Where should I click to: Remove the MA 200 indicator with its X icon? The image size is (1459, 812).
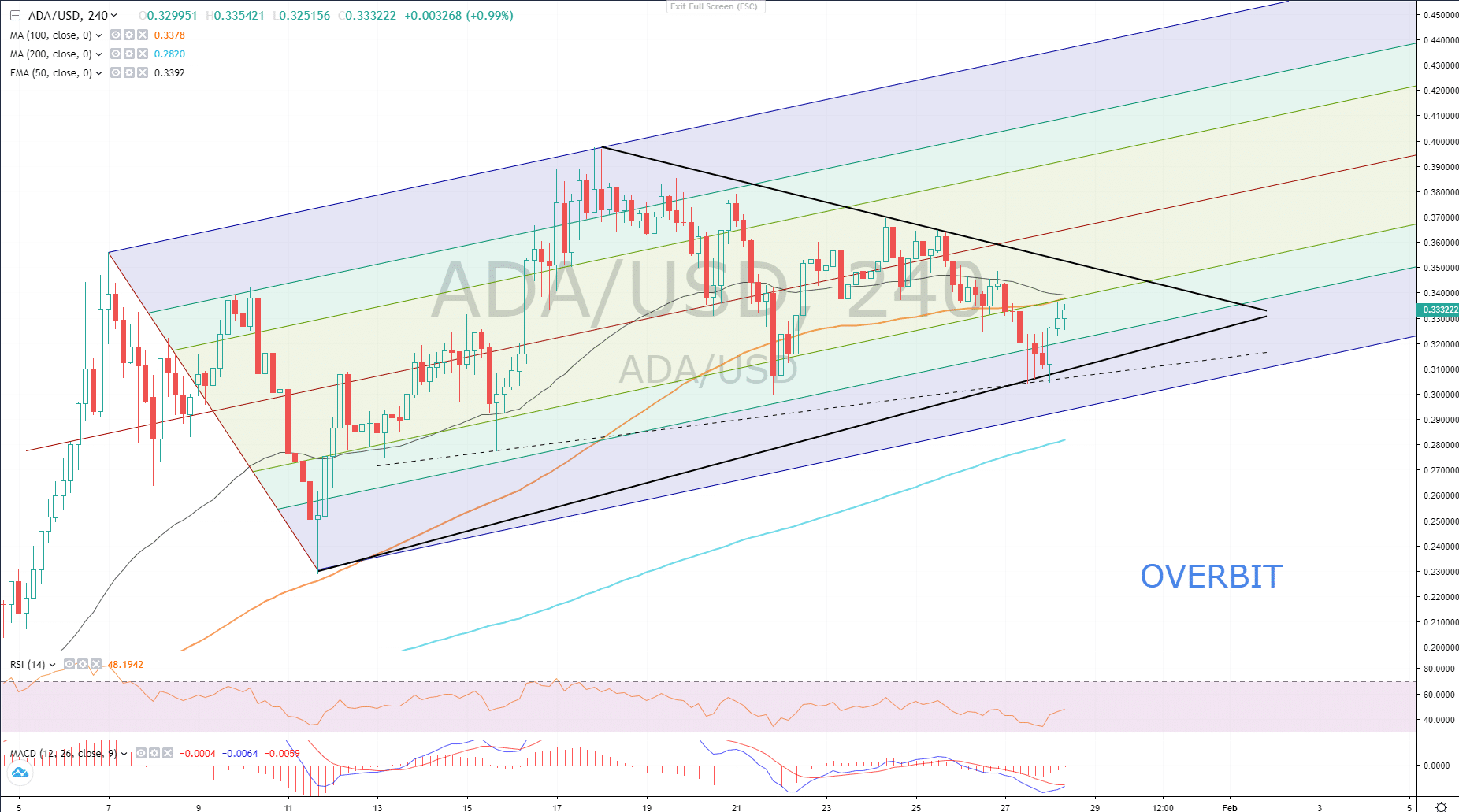pos(143,54)
